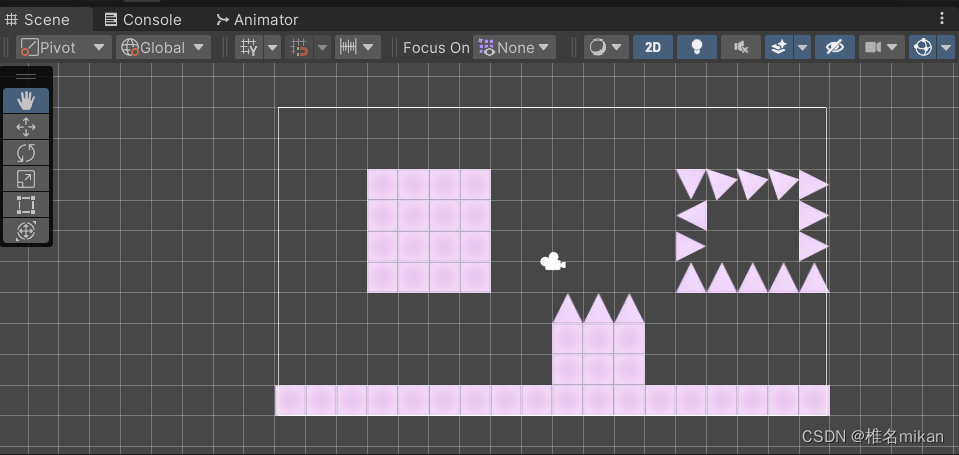Open the Pivot handle position dropdown
The width and height of the screenshot is (959, 455).
pyautogui.click(x=64, y=47)
